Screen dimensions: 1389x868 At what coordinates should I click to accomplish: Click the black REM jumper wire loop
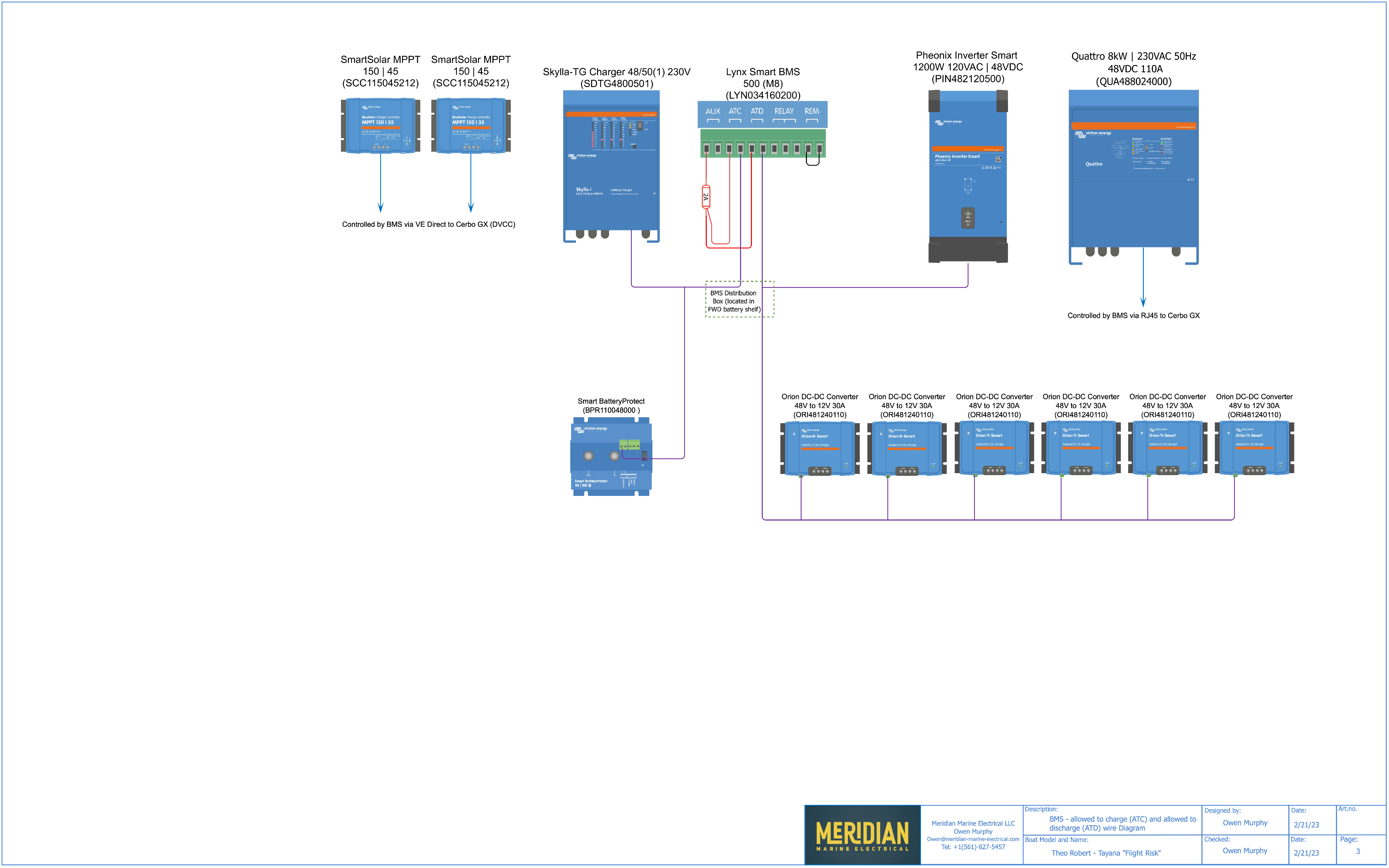pos(812,160)
